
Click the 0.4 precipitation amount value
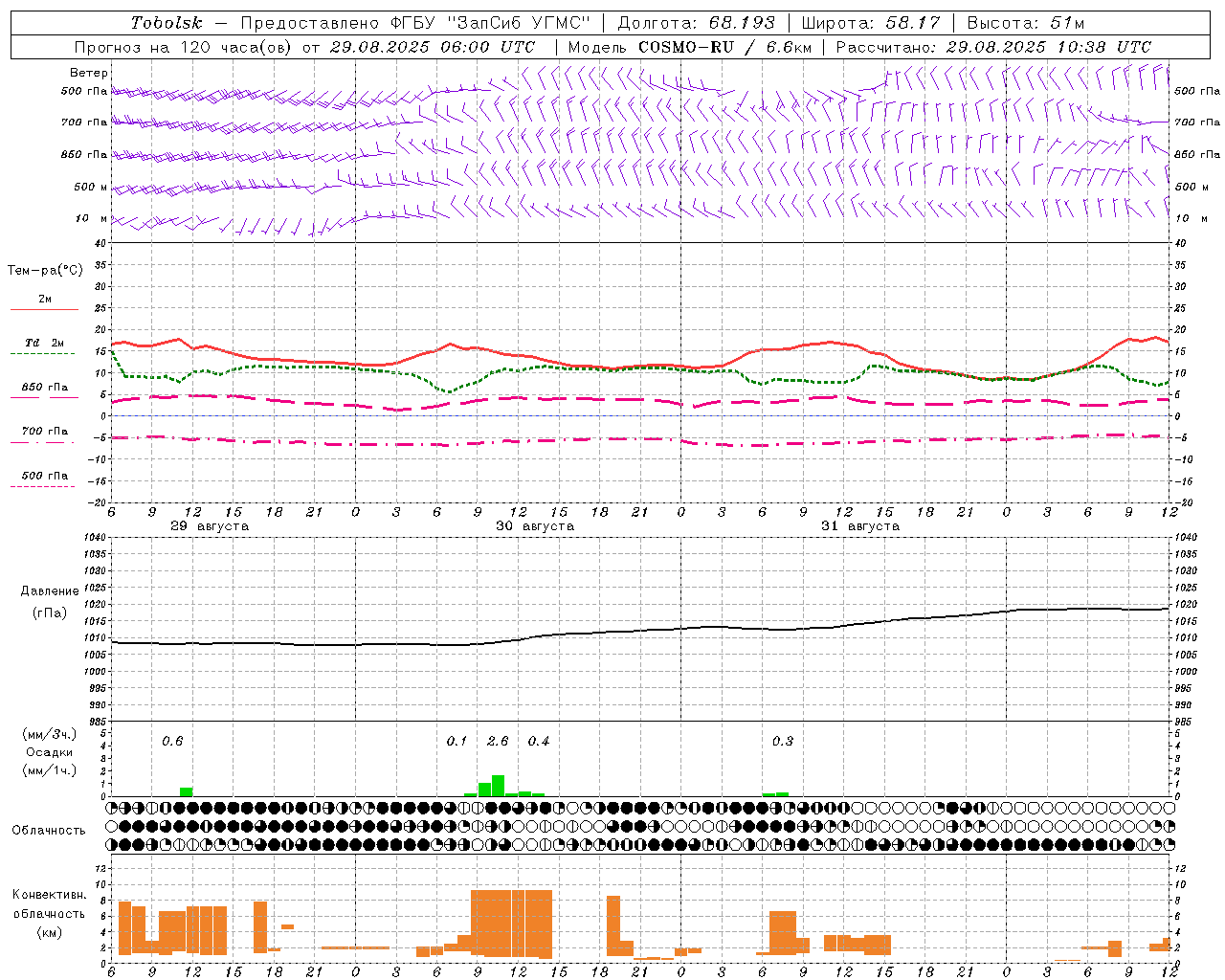539,741
